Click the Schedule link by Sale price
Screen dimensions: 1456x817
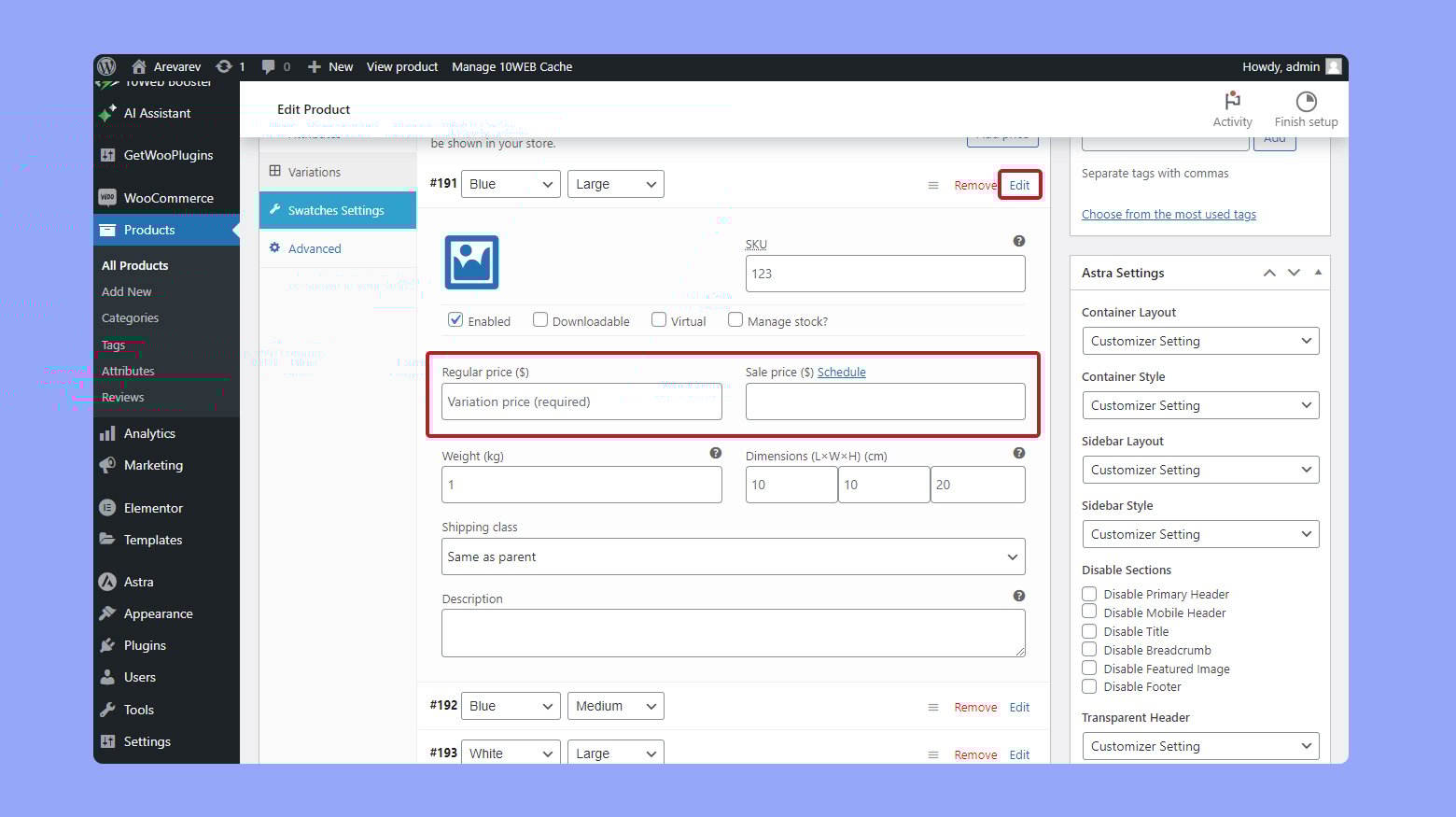841,372
